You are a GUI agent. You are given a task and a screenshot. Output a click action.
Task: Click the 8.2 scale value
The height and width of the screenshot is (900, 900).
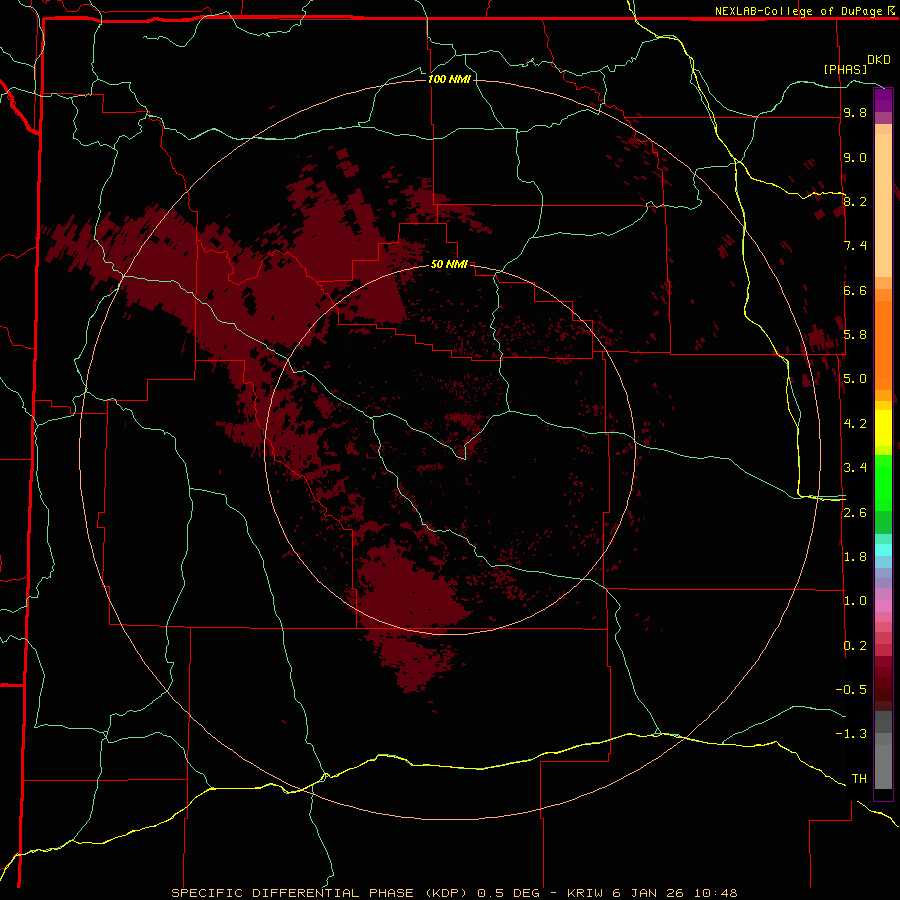pyautogui.click(x=855, y=201)
